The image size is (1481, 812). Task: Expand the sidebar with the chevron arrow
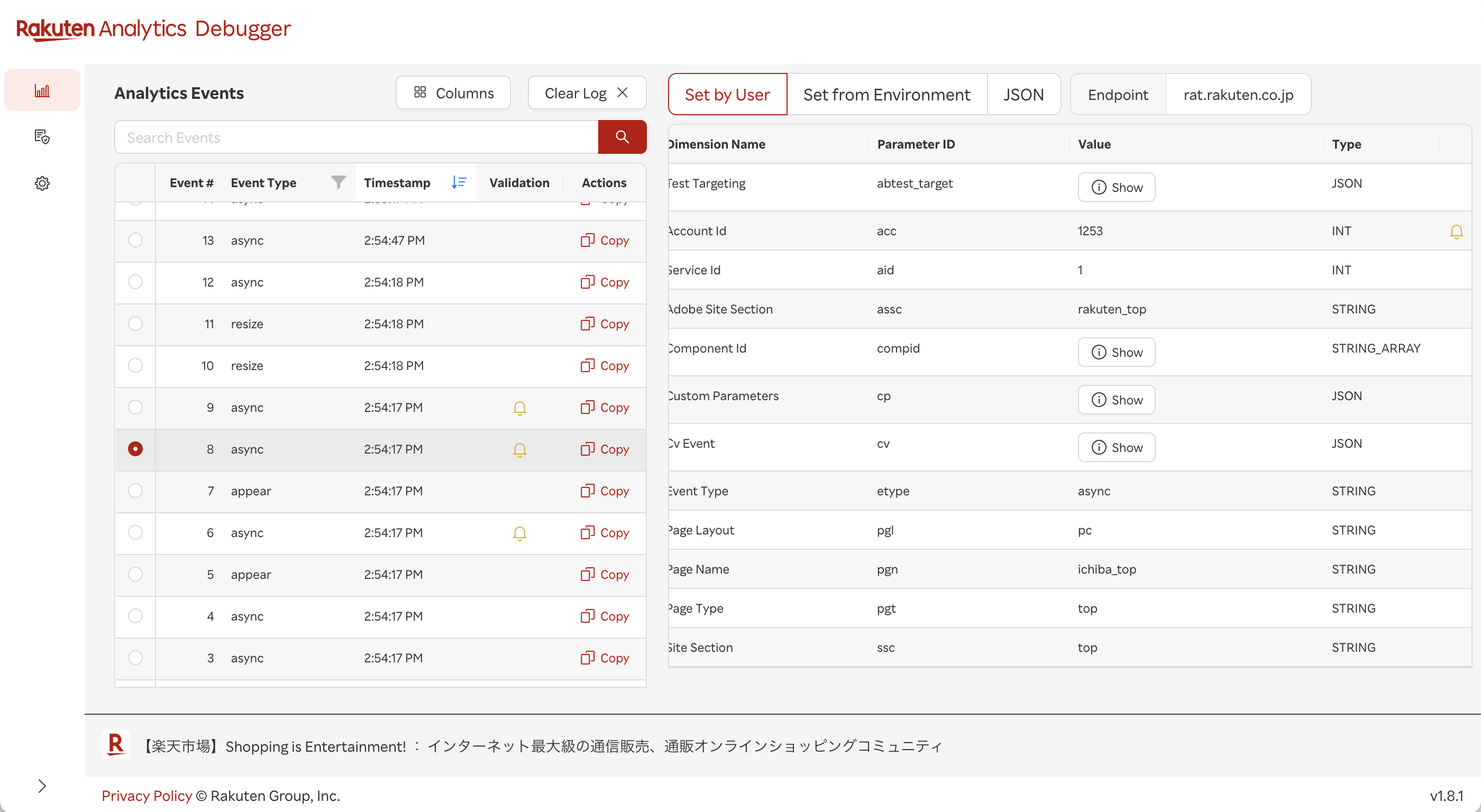click(42, 786)
